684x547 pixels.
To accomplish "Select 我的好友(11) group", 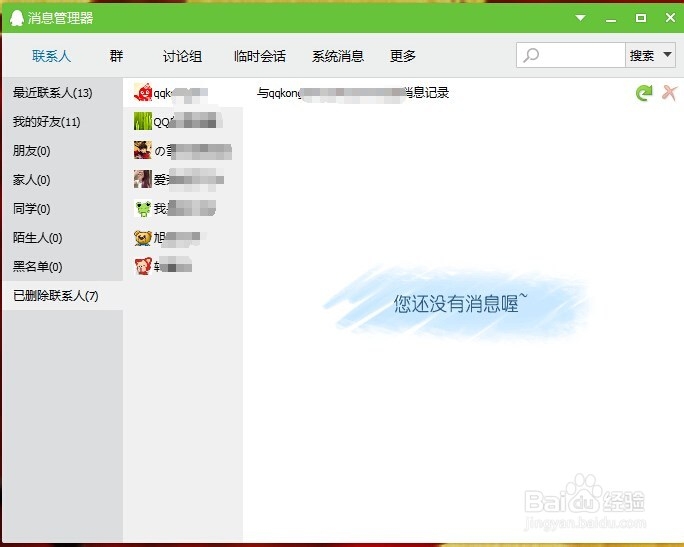I will click(62, 122).
